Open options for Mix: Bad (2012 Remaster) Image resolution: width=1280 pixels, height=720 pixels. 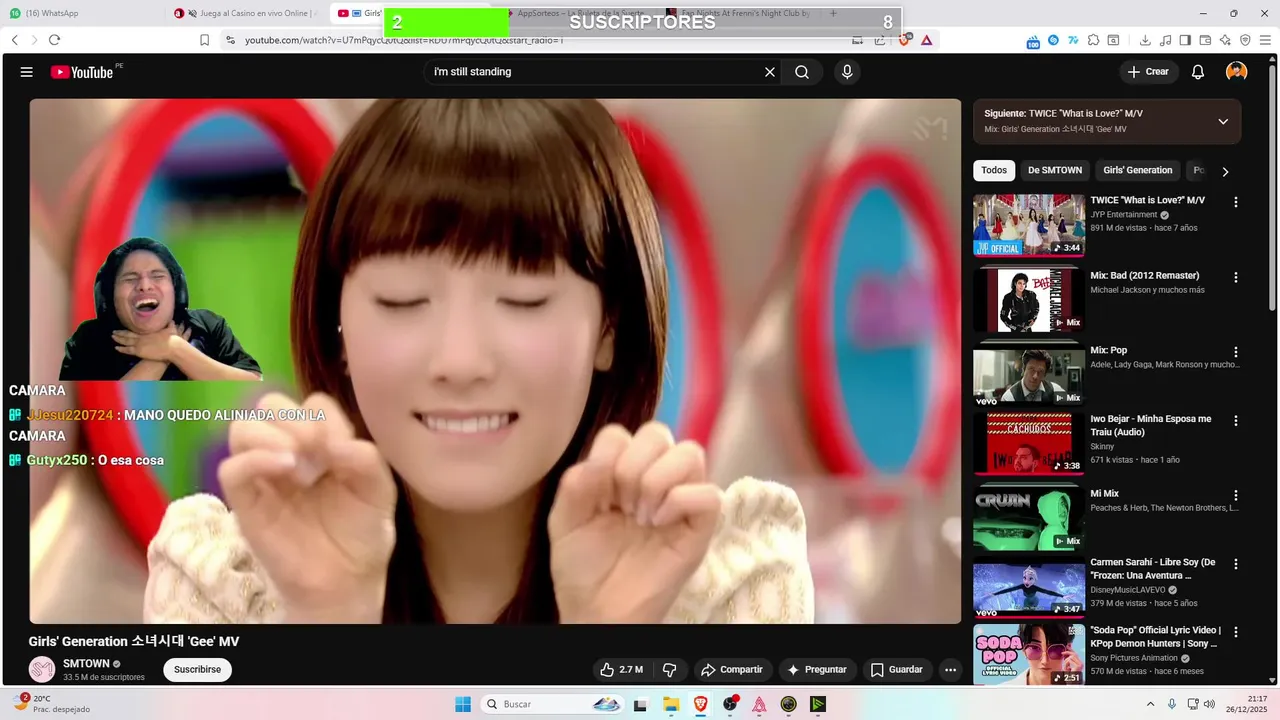tap(1236, 277)
